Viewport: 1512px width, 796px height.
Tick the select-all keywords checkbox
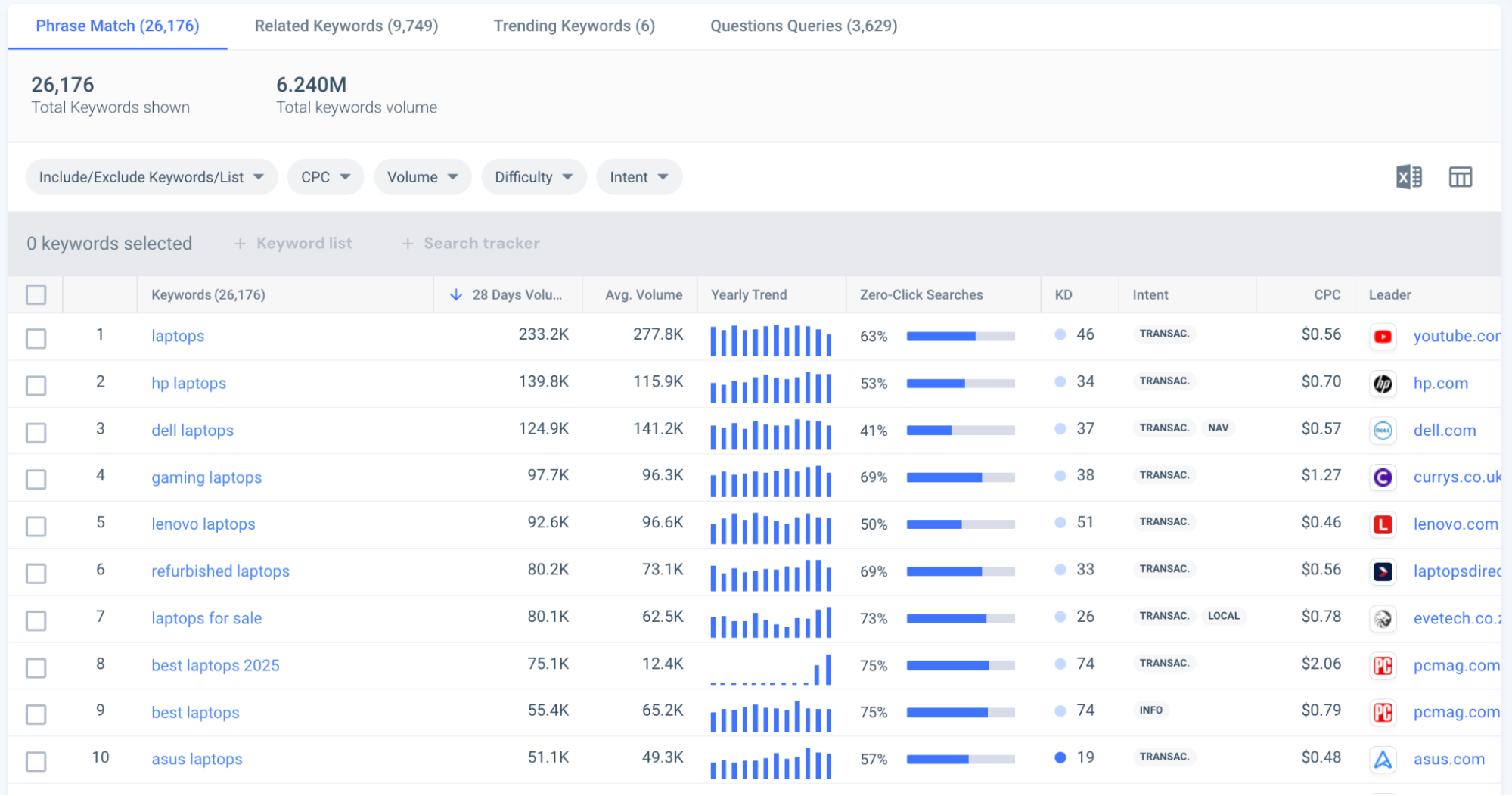coord(36,295)
